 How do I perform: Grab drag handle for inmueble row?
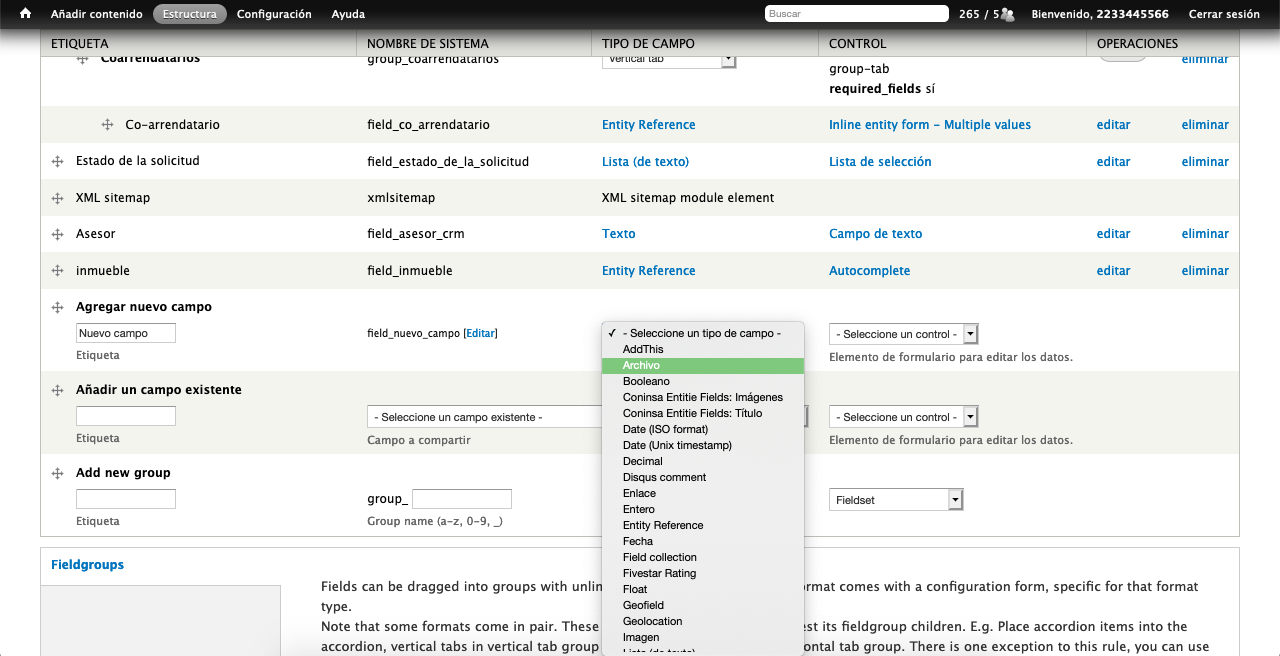click(58, 271)
